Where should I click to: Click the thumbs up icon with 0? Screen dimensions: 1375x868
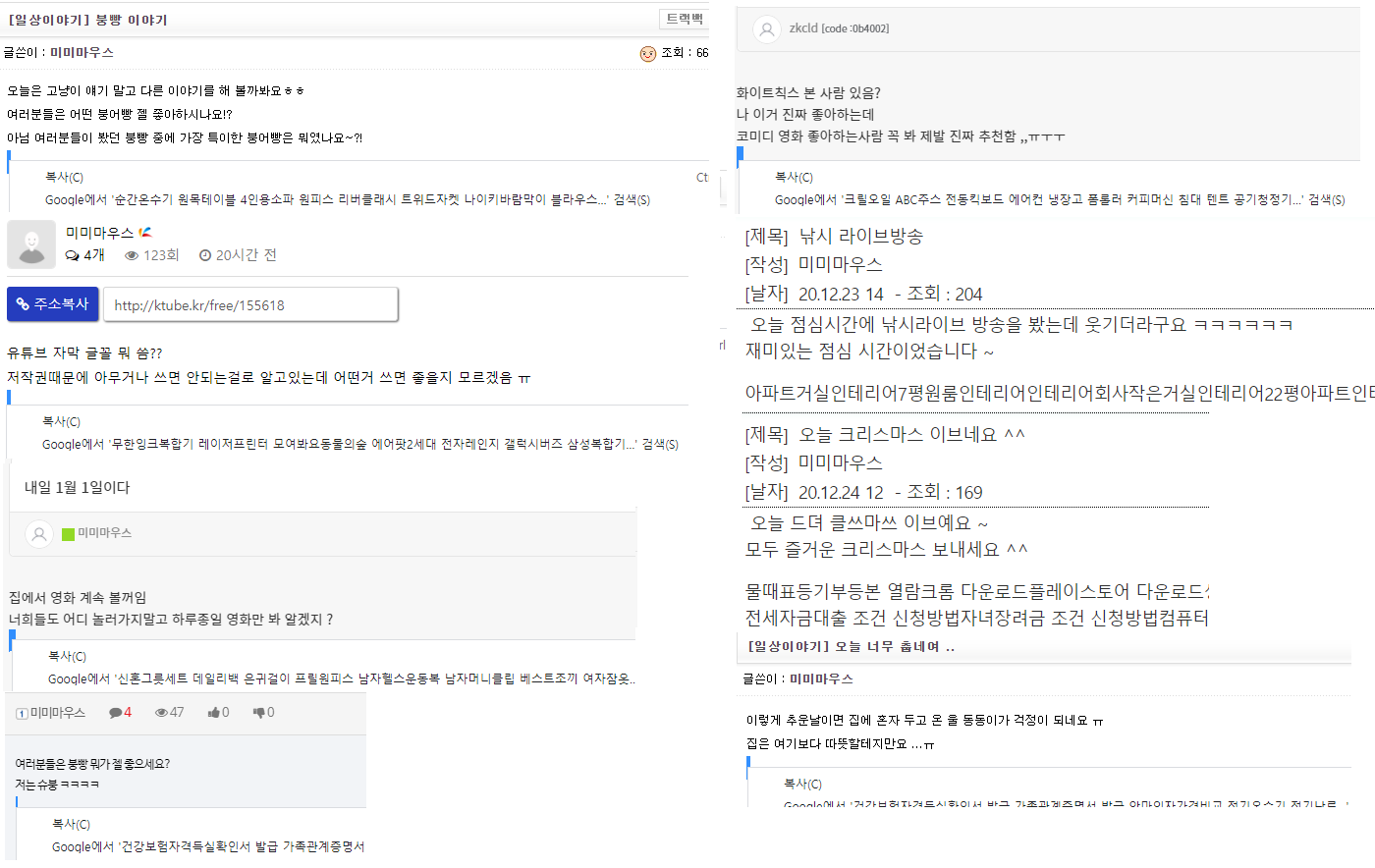(213, 713)
